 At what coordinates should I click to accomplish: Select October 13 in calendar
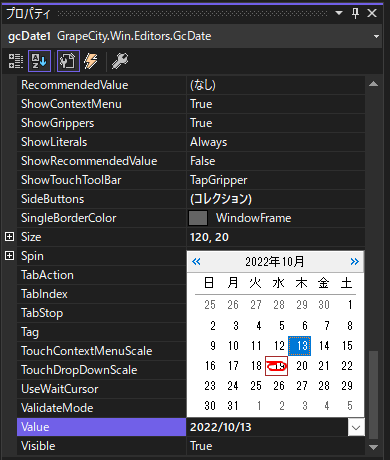(x=299, y=346)
